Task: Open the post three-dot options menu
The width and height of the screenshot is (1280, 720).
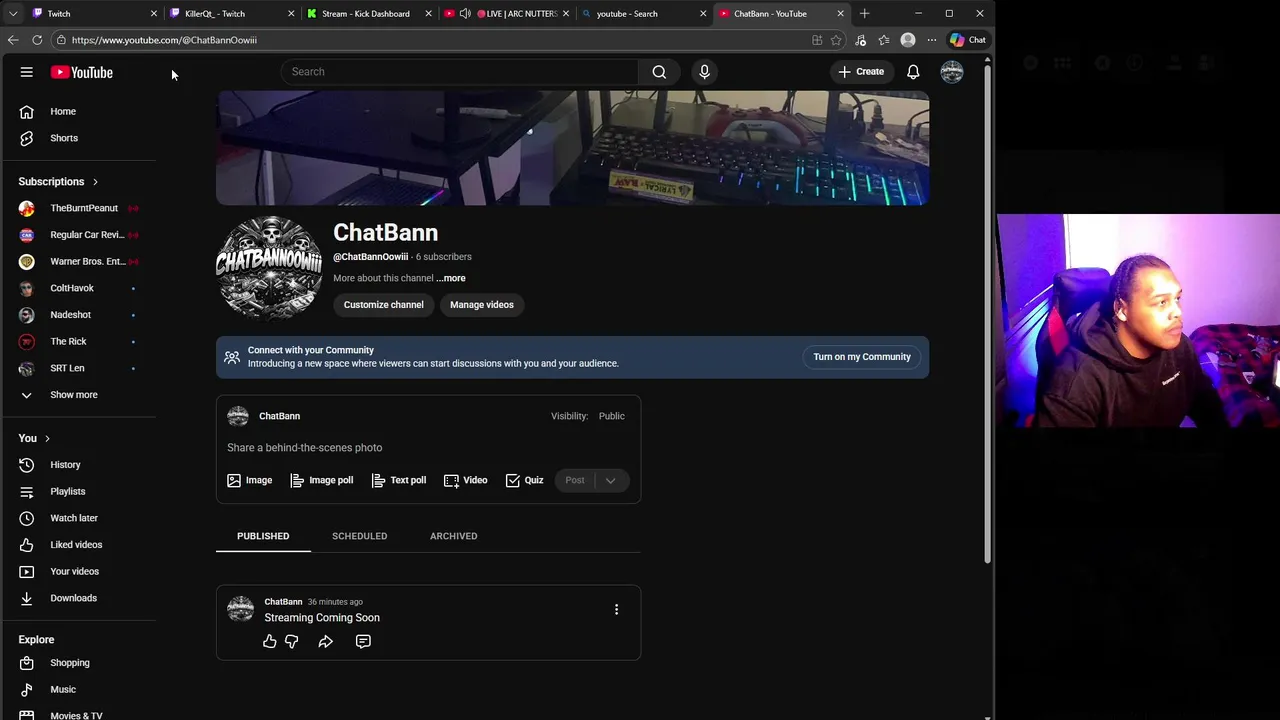Action: point(616,609)
